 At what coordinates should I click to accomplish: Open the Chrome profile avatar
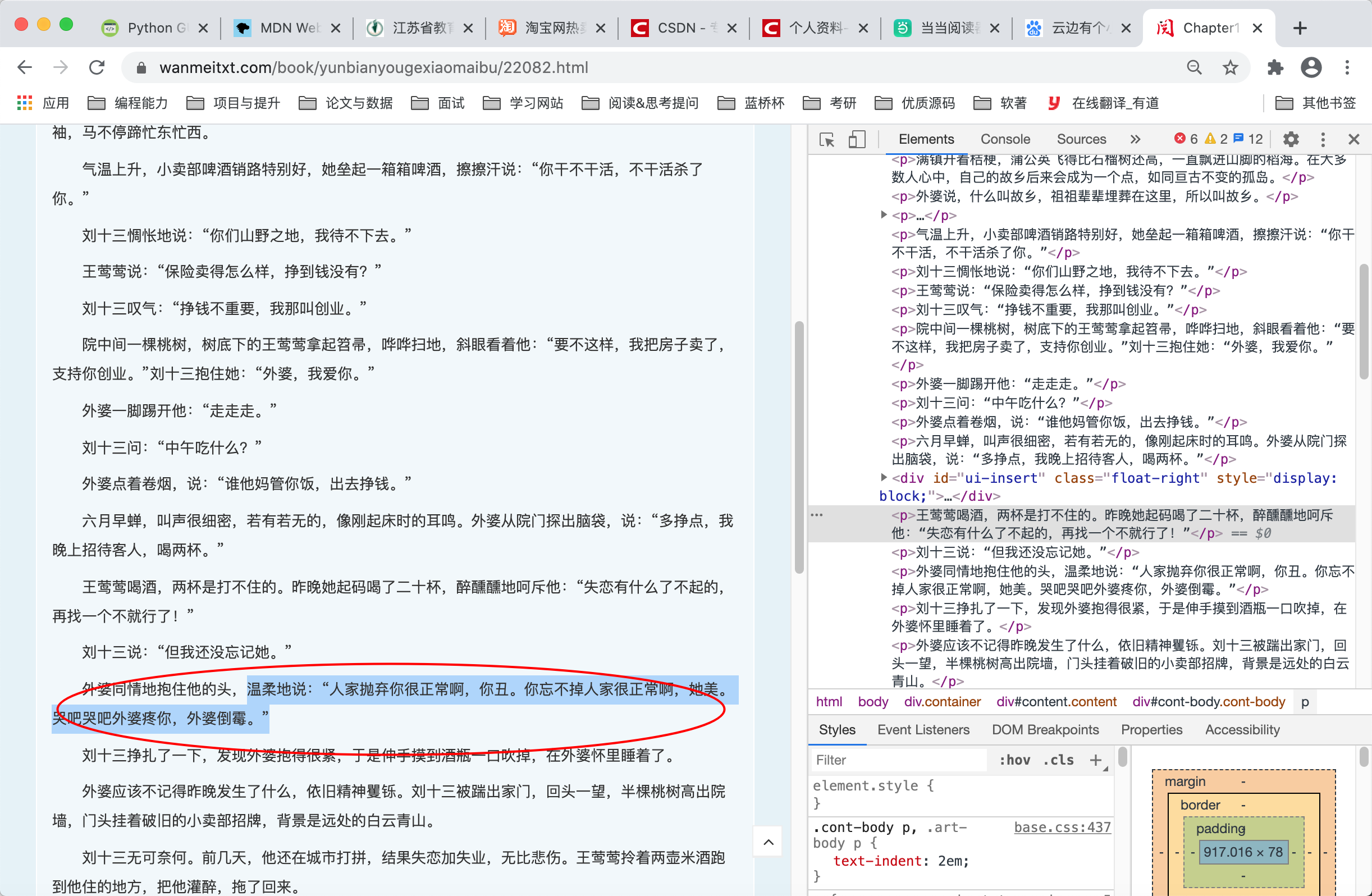[x=1311, y=67]
